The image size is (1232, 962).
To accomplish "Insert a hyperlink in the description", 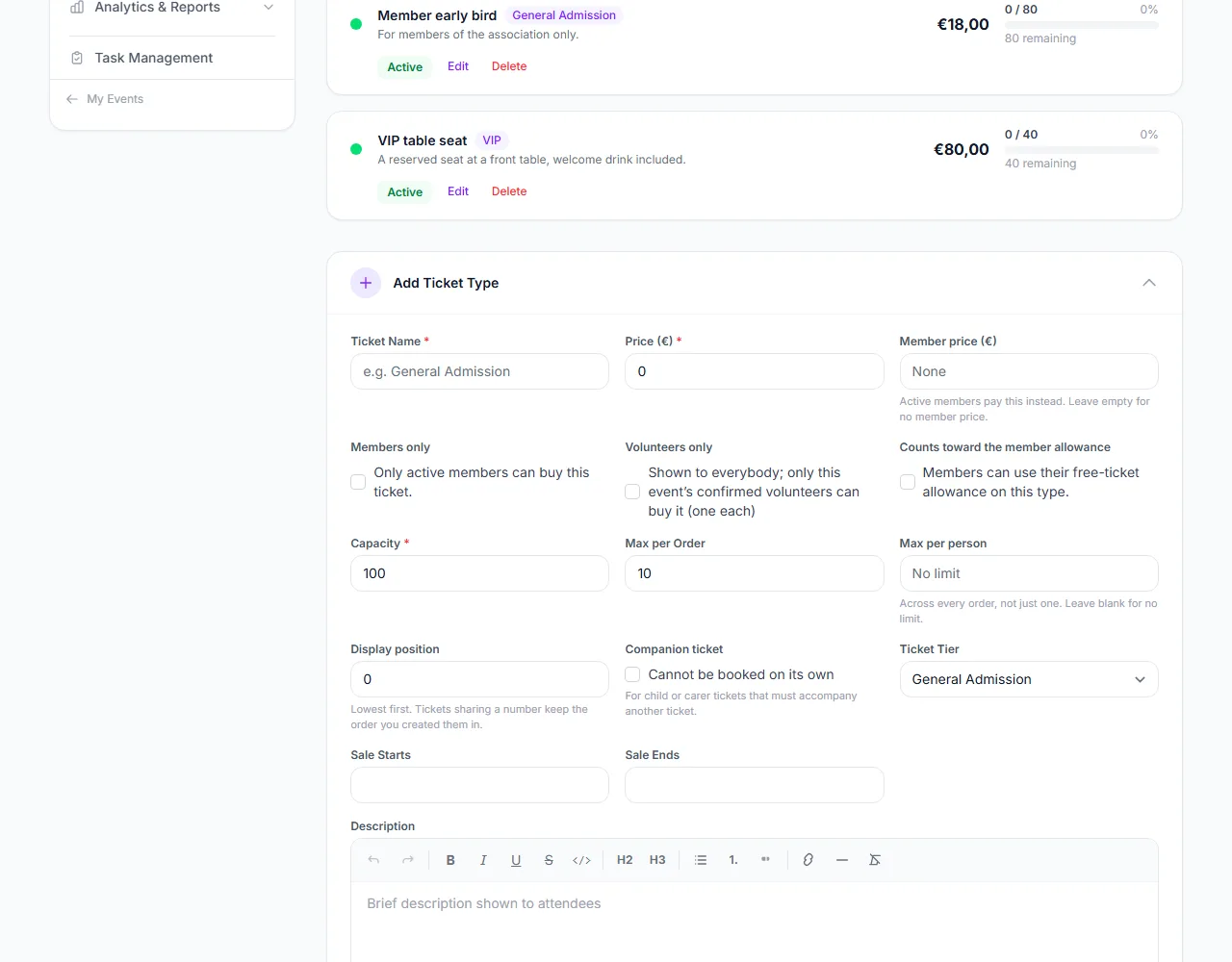I will [x=808, y=860].
